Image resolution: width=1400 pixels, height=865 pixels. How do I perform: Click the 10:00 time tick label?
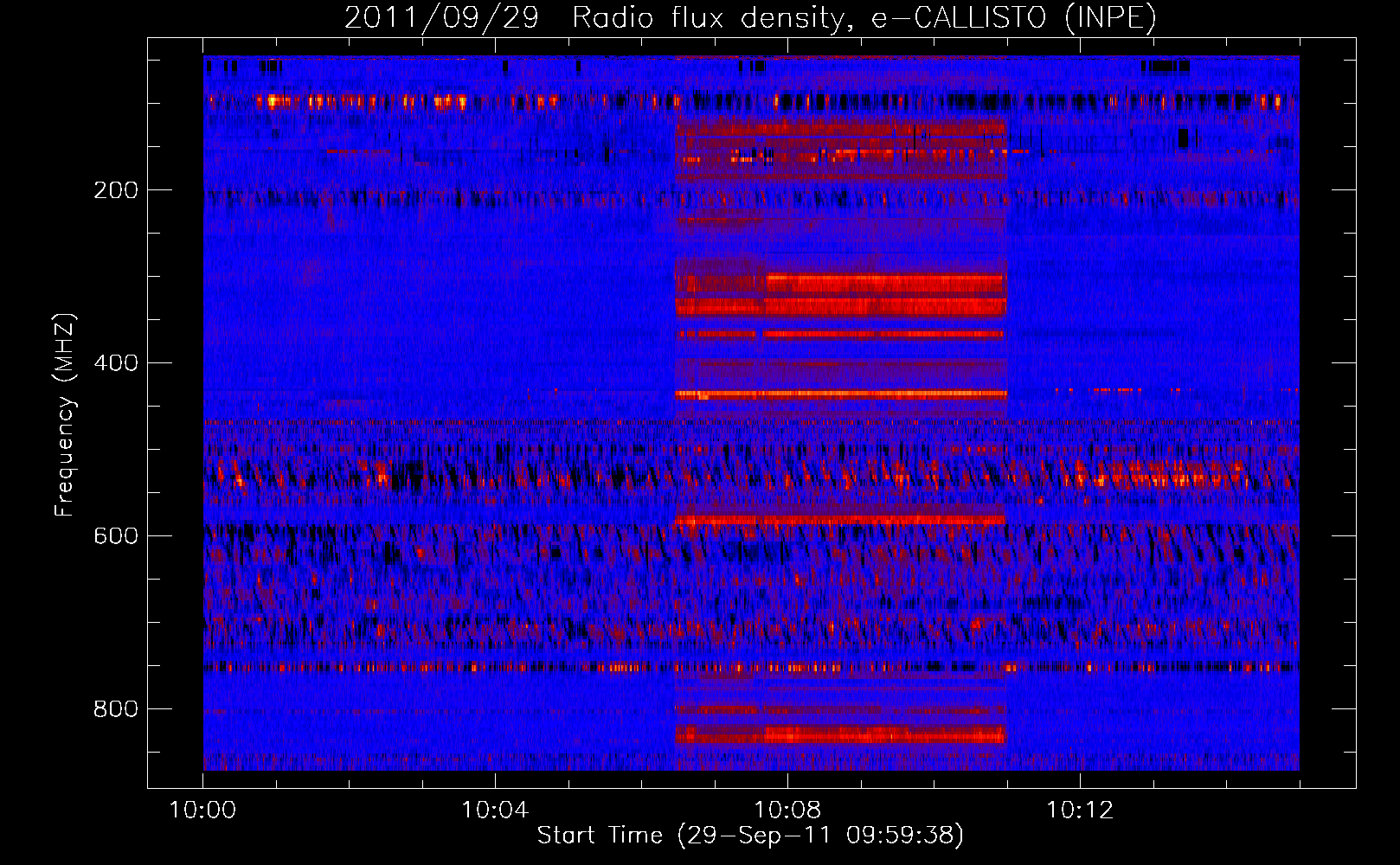tap(202, 811)
